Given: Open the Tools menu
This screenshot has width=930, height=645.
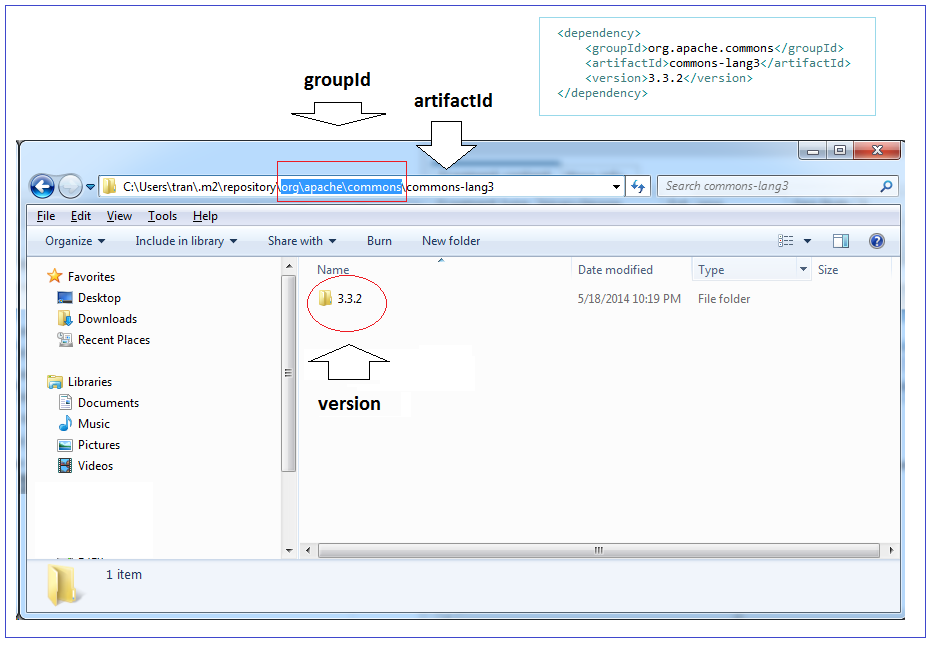Looking at the screenshot, I should point(163,216).
